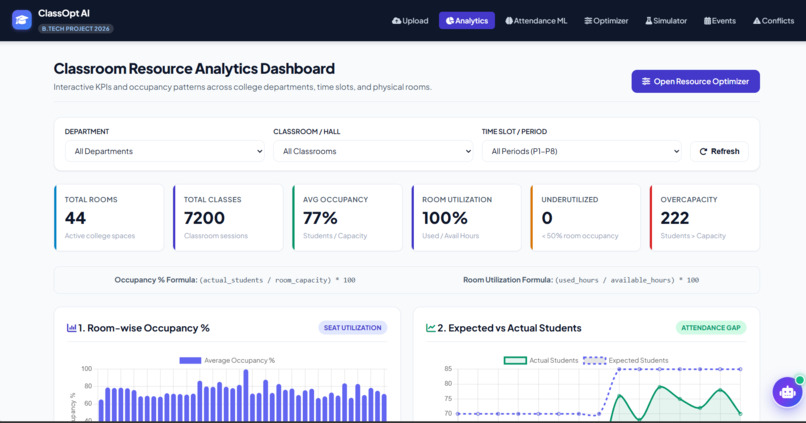This screenshot has height=423, width=806.
Task: Click the ATTENDANCE GAP badge
Action: 710,327
